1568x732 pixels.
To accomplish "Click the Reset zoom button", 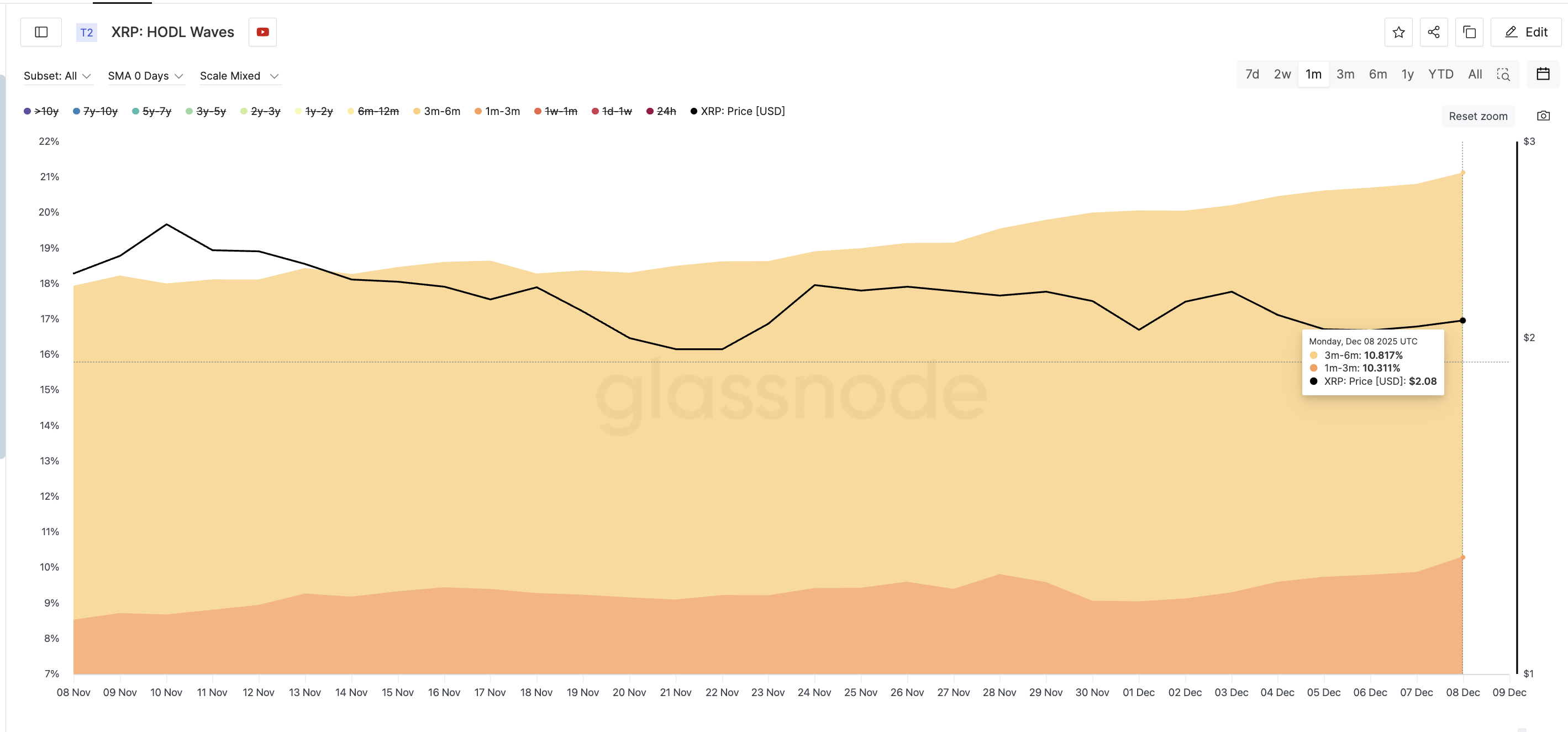I will pos(1478,115).
